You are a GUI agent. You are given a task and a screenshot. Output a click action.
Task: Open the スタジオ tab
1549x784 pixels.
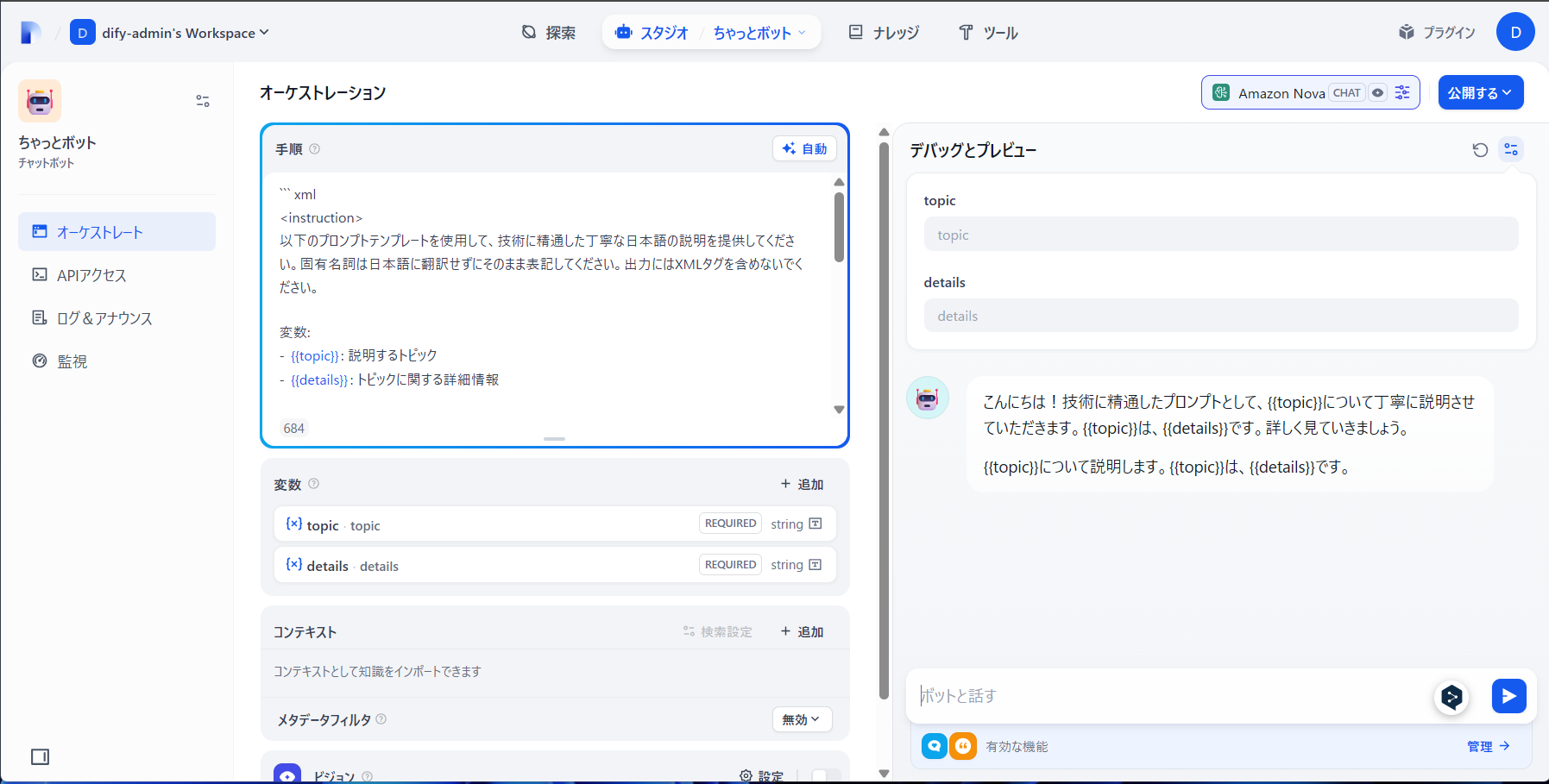pyautogui.click(x=652, y=33)
